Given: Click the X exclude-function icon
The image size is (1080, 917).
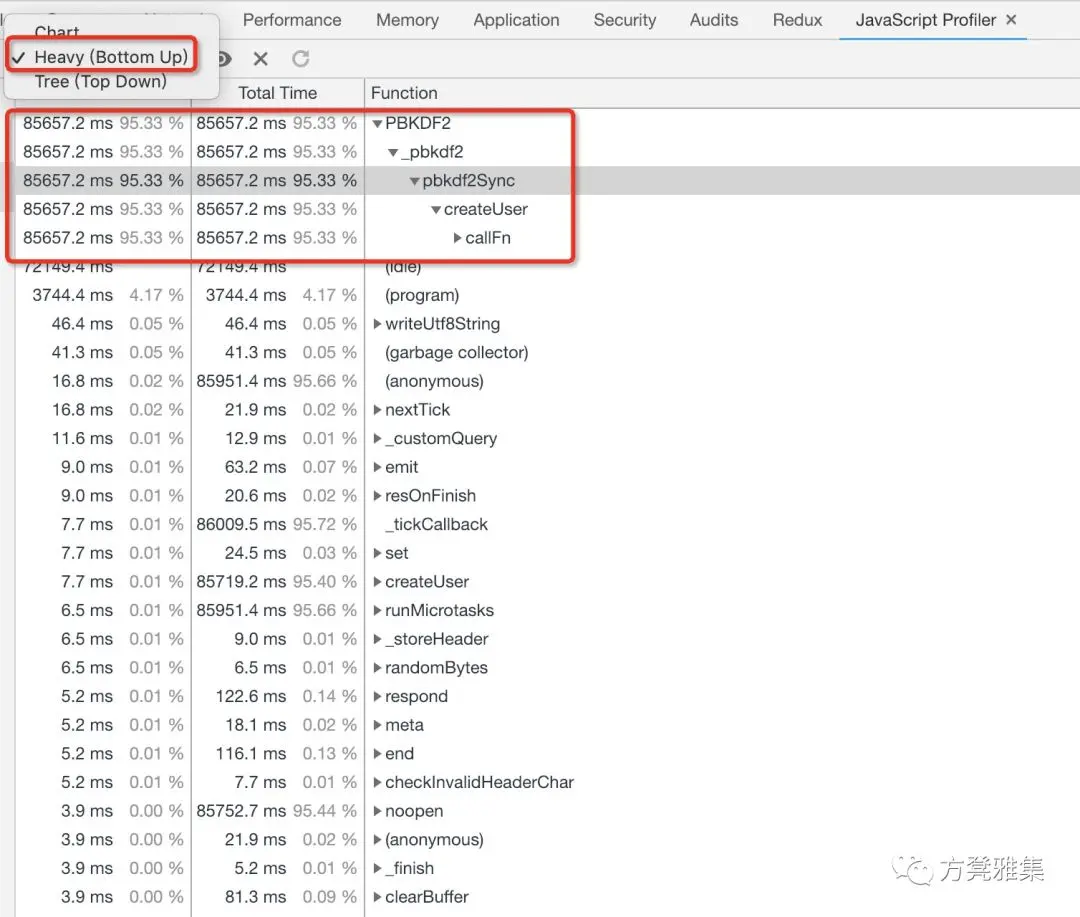Looking at the screenshot, I should pyautogui.click(x=260, y=59).
